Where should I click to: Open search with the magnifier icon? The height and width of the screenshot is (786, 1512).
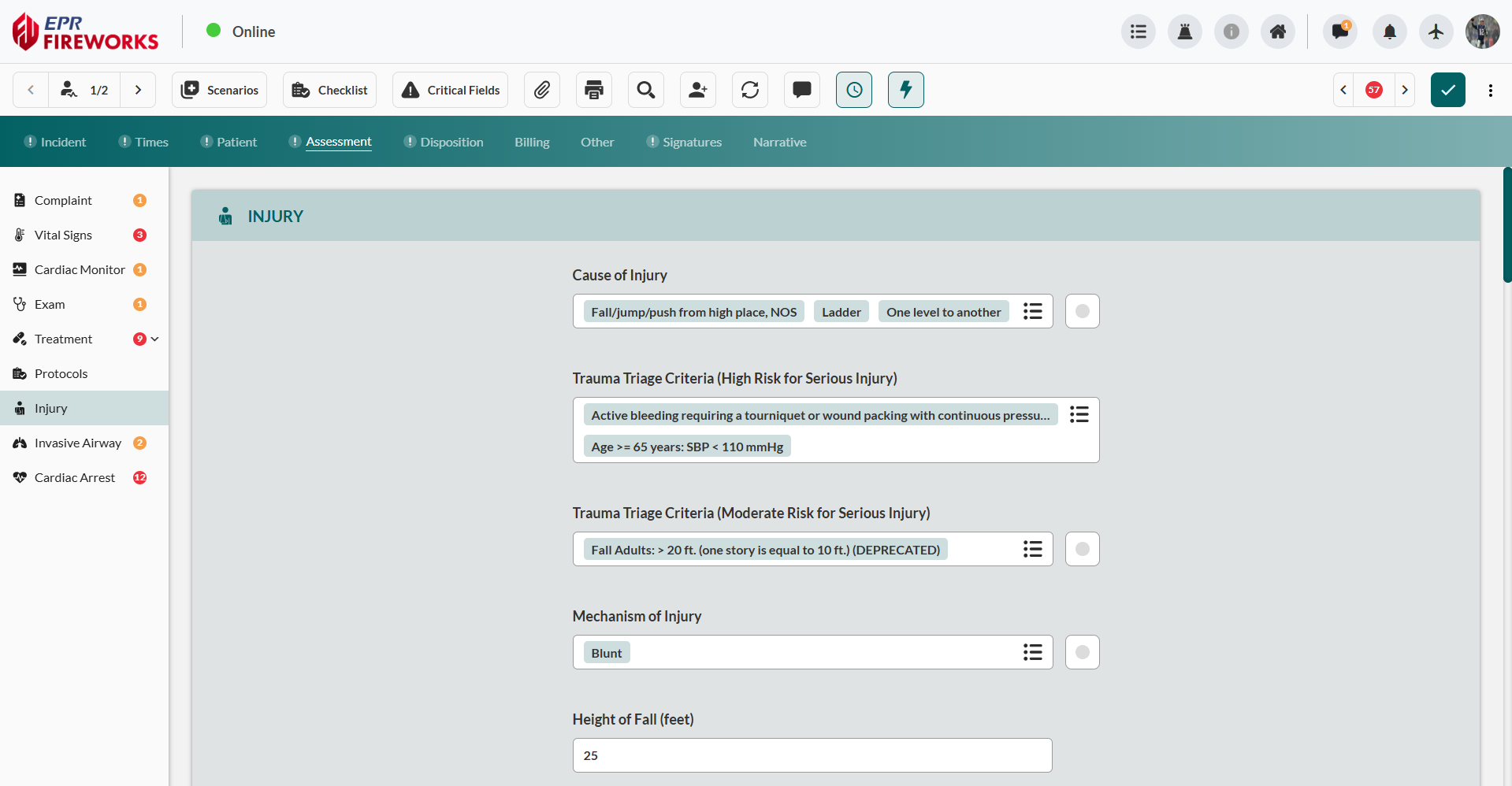645,90
